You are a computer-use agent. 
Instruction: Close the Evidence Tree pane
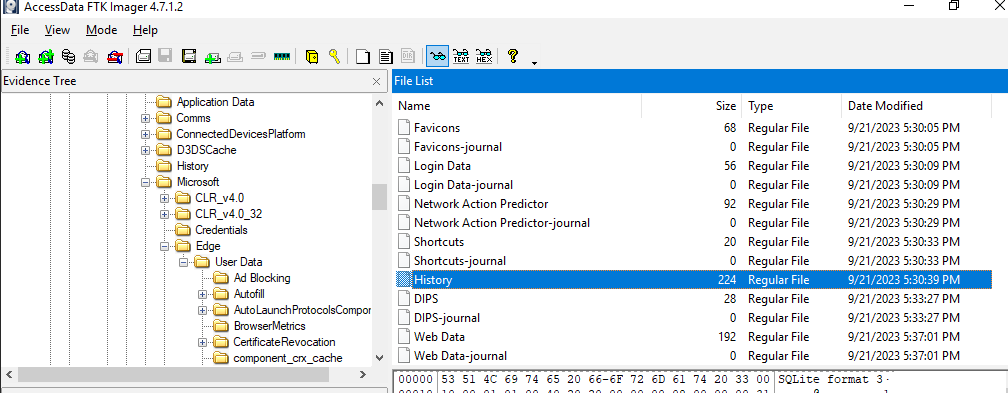[377, 81]
